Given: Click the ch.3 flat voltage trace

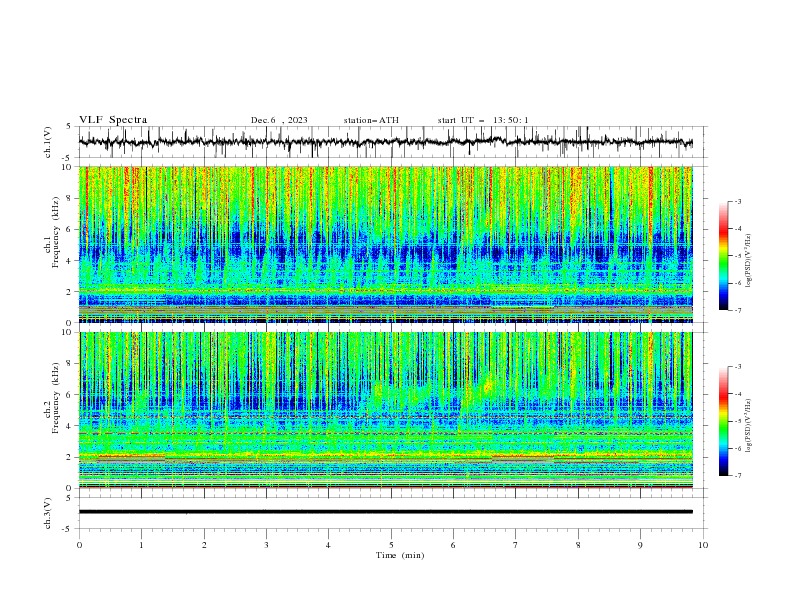Looking at the screenshot, I should pos(386,512).
